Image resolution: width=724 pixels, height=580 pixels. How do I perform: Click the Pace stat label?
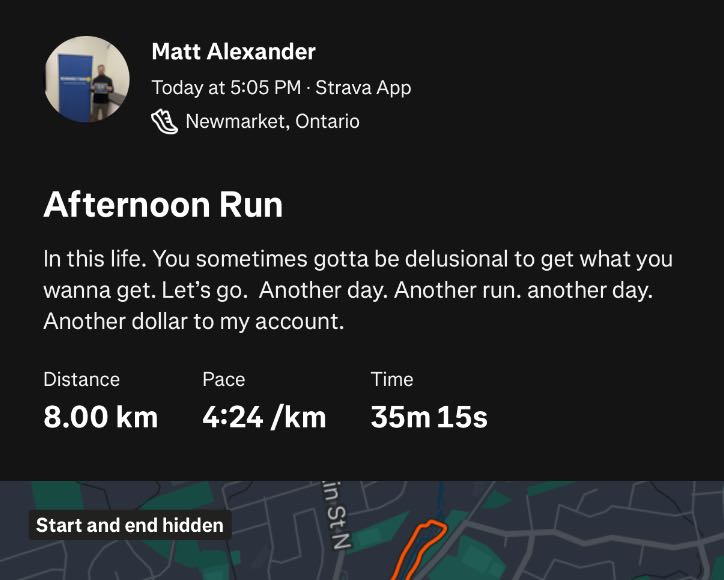click(223, 380)
